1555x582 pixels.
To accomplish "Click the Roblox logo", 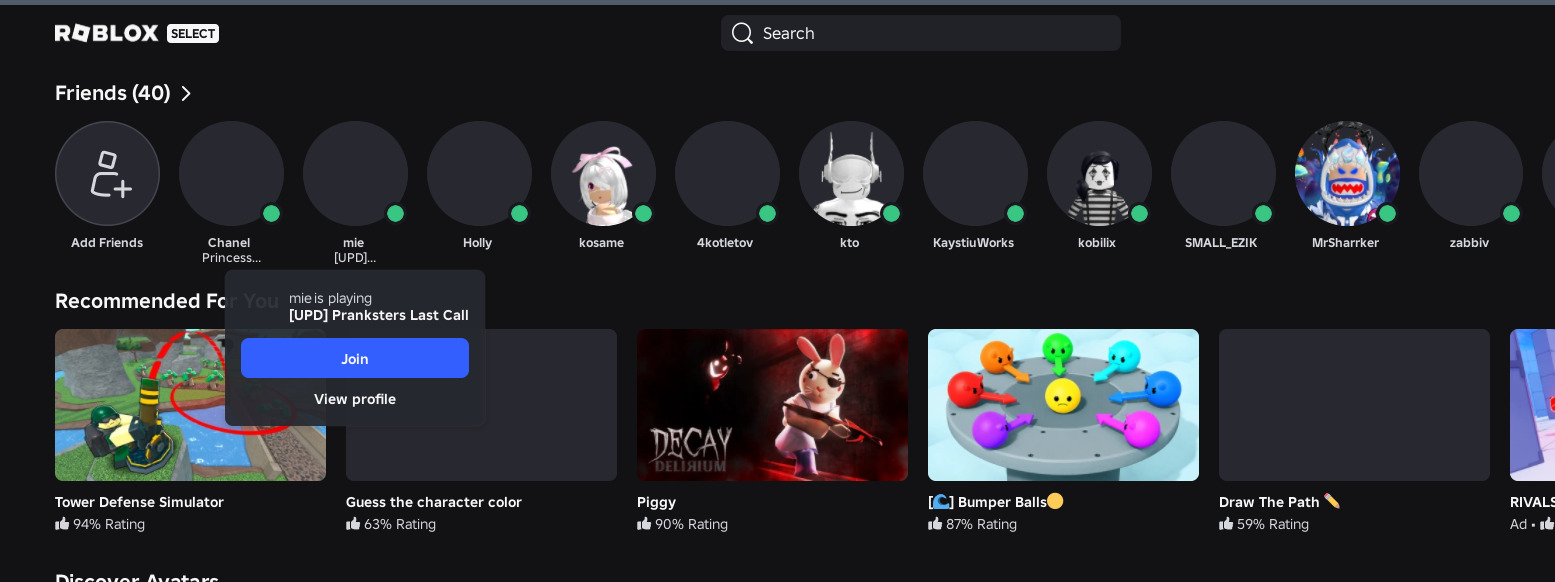I will coord(107,33).
